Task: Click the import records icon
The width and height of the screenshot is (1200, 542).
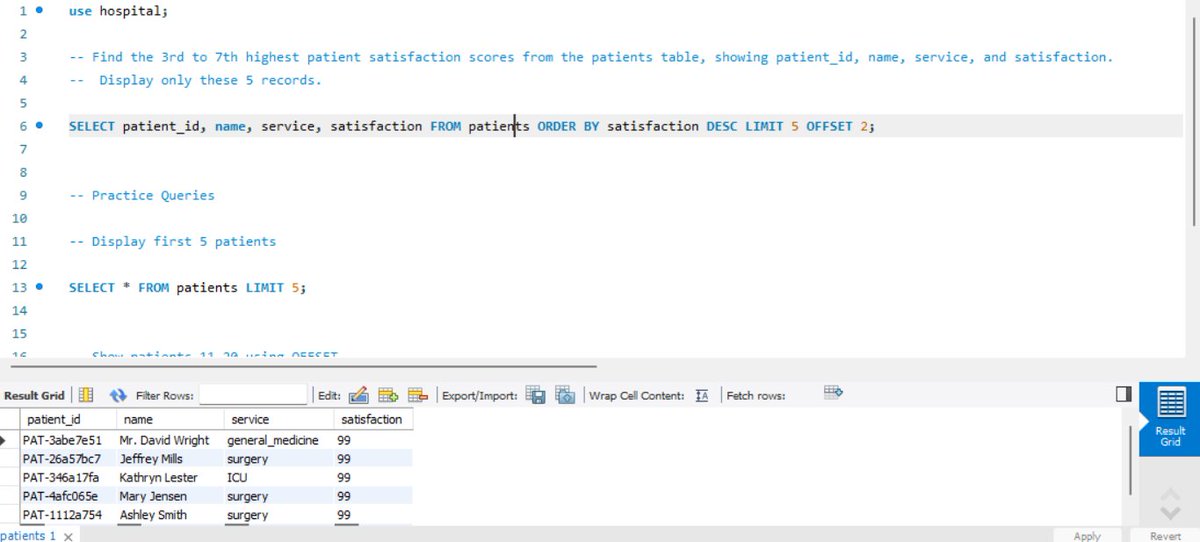Action: (565, 395)
